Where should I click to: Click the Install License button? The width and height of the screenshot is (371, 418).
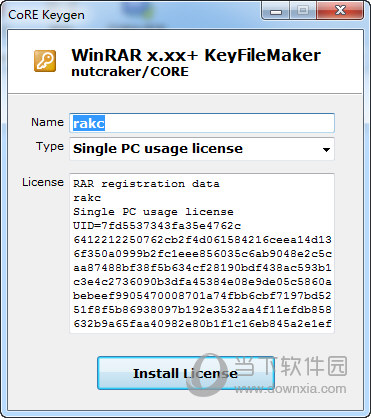tap(186, 373)
